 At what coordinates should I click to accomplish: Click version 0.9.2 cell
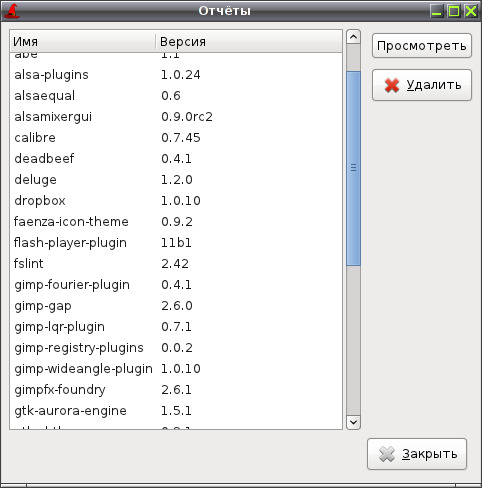pyautogui.click(x=177, y=222)
